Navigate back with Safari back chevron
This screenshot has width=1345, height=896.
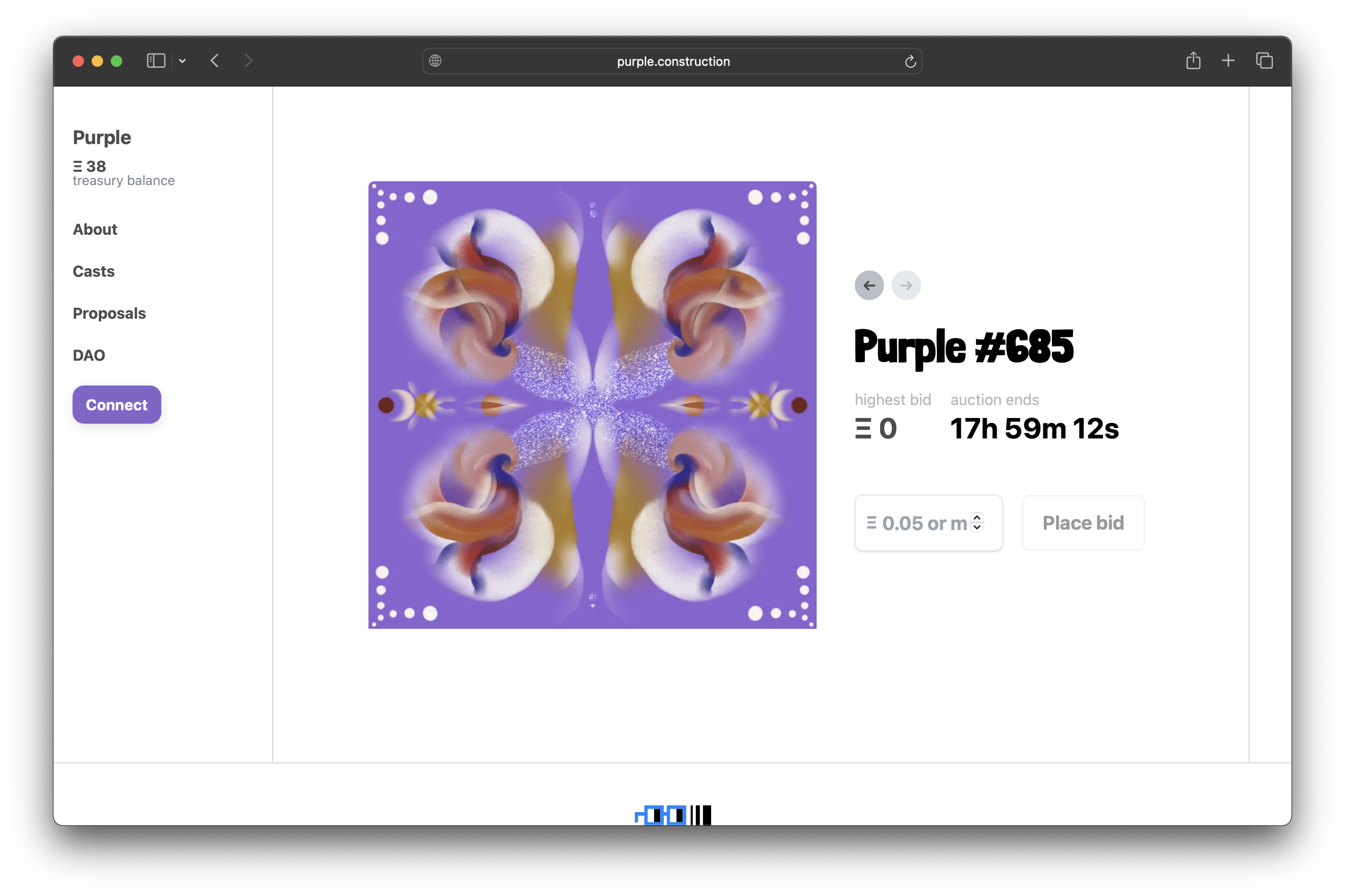point(215,61)
